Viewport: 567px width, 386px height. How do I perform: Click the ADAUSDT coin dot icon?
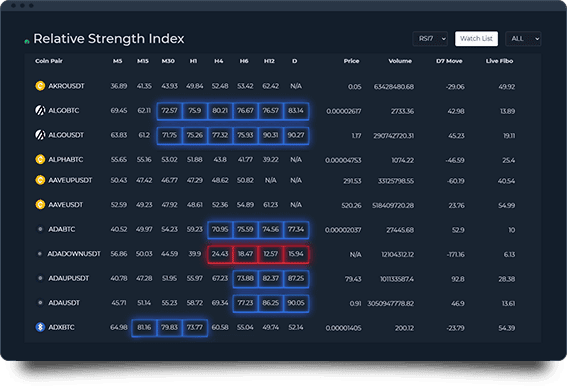40,302
